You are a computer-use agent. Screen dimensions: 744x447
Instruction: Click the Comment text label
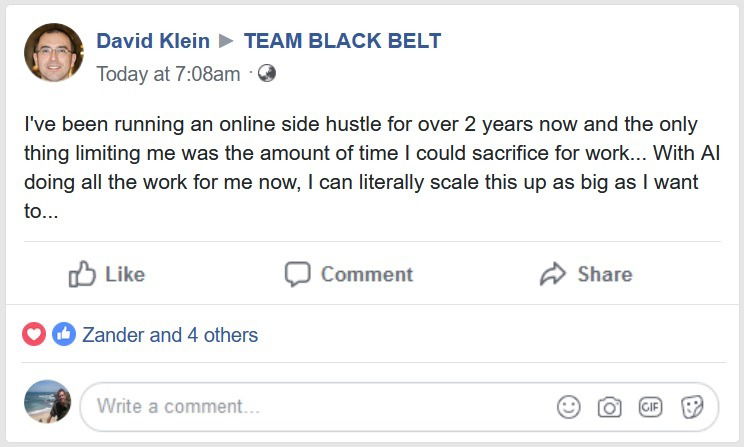pyautogui.click(x=367, y=274)
